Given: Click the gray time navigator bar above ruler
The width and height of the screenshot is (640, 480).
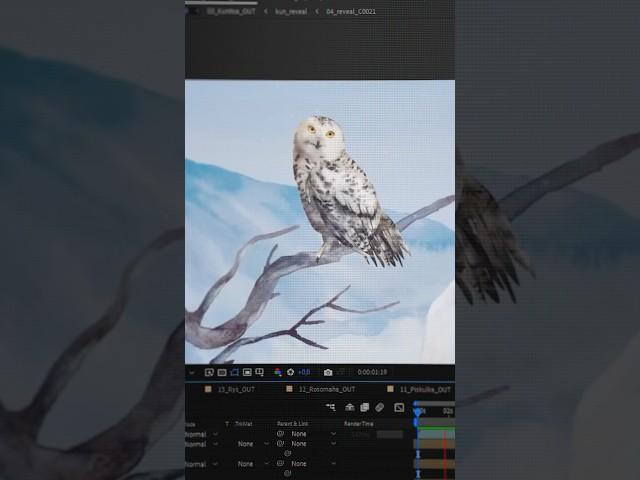Looking at the screenshot, I should pos(435,404).
